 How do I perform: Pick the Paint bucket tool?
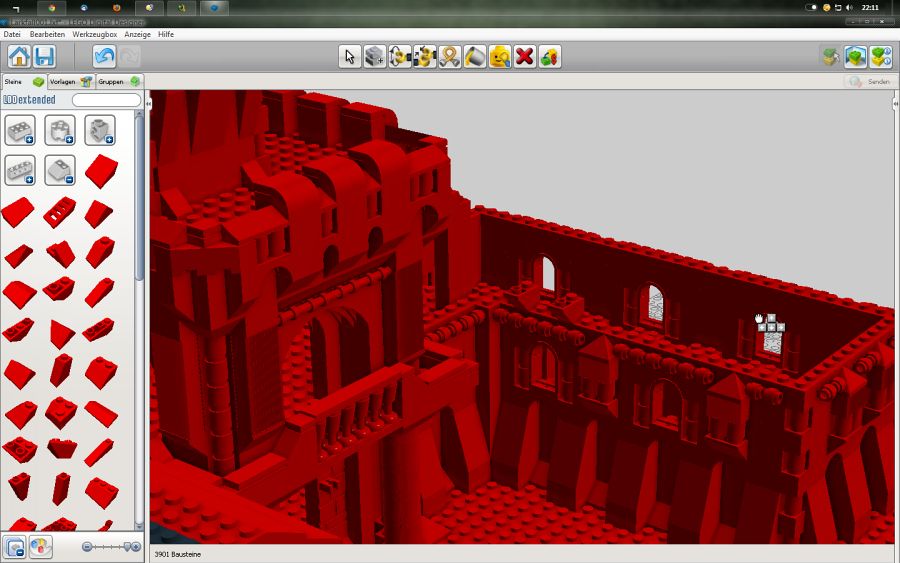[x=474, y=56]
